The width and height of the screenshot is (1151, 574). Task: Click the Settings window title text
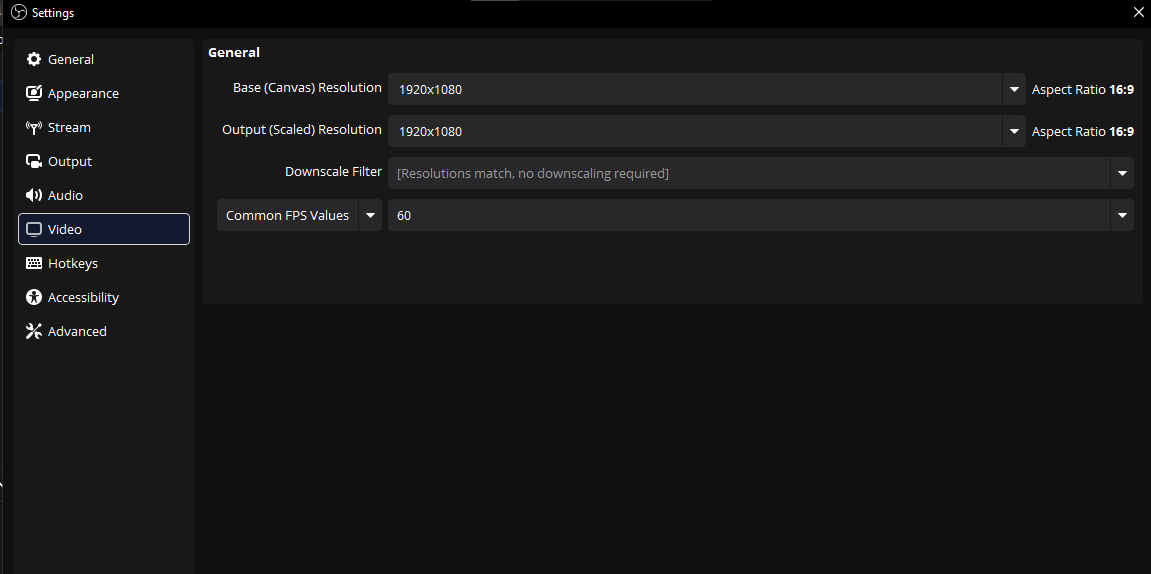[x=53, y=12]
